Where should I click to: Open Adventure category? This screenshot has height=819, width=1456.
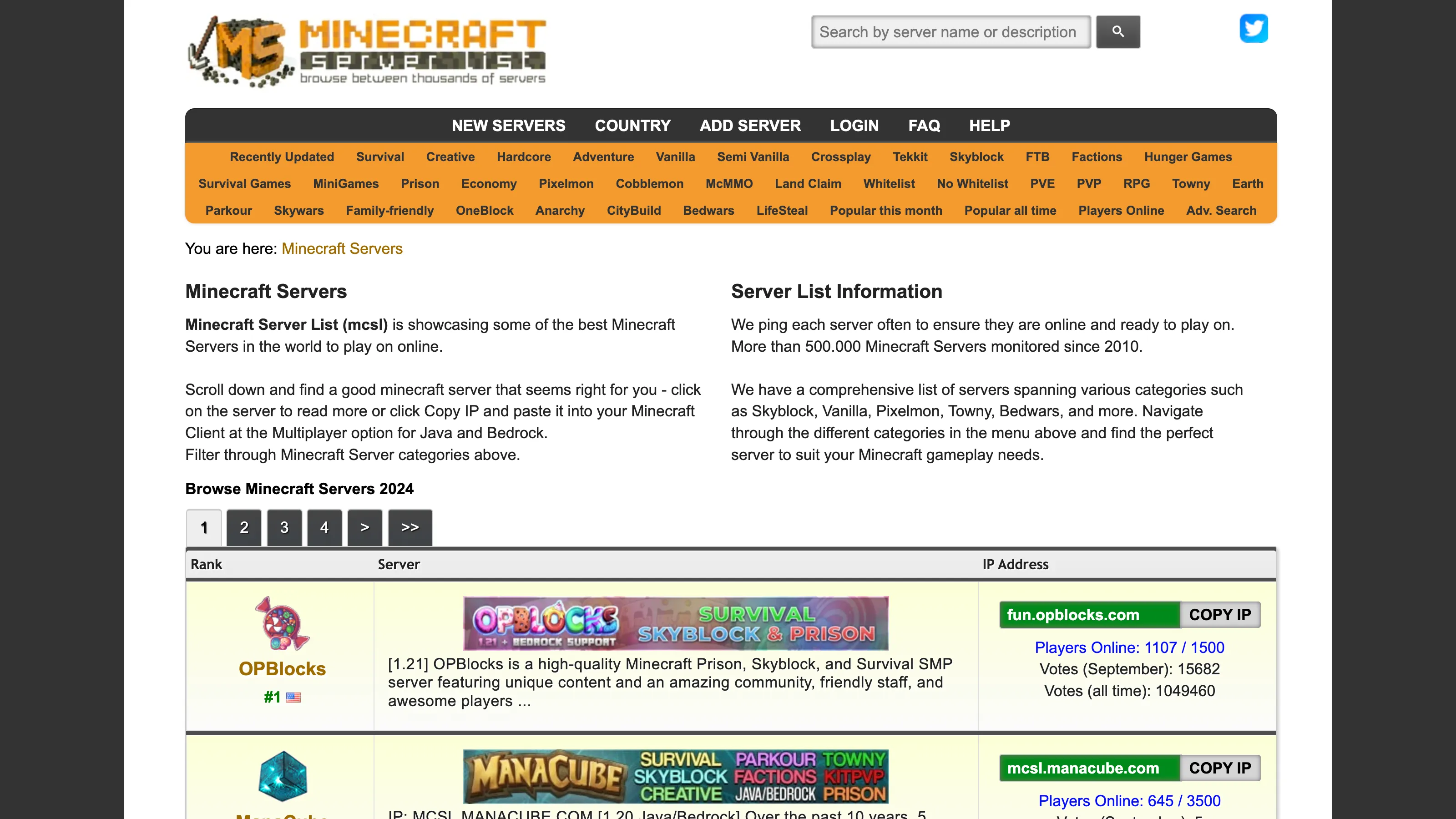click(x=603, y=157)
